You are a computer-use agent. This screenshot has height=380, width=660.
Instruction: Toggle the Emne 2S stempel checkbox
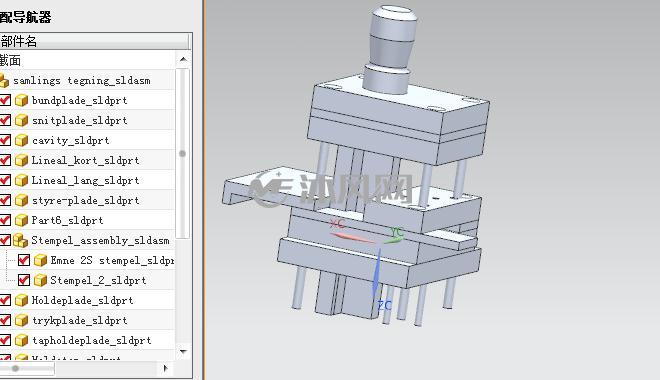[24, 260]
